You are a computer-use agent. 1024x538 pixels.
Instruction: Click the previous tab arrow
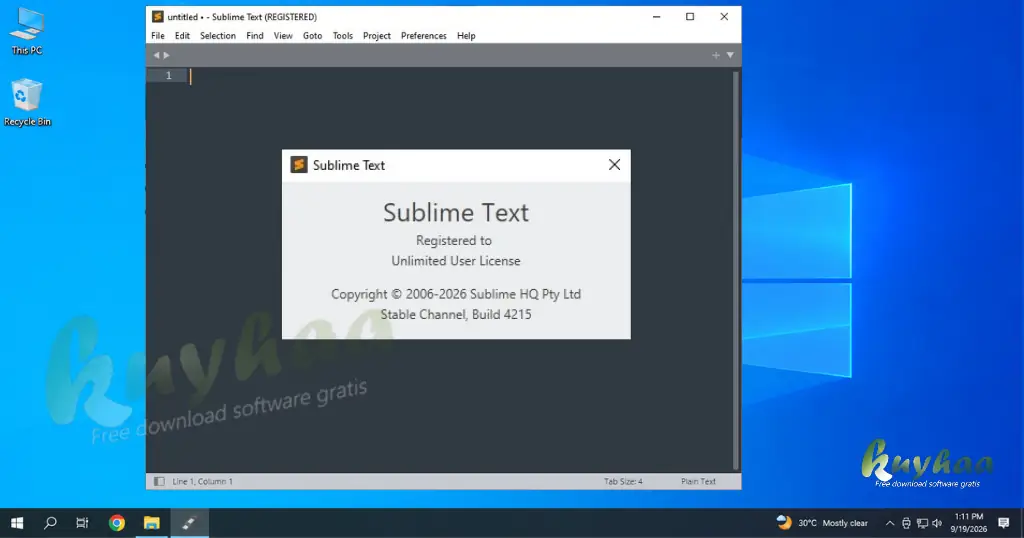[156, 55]
